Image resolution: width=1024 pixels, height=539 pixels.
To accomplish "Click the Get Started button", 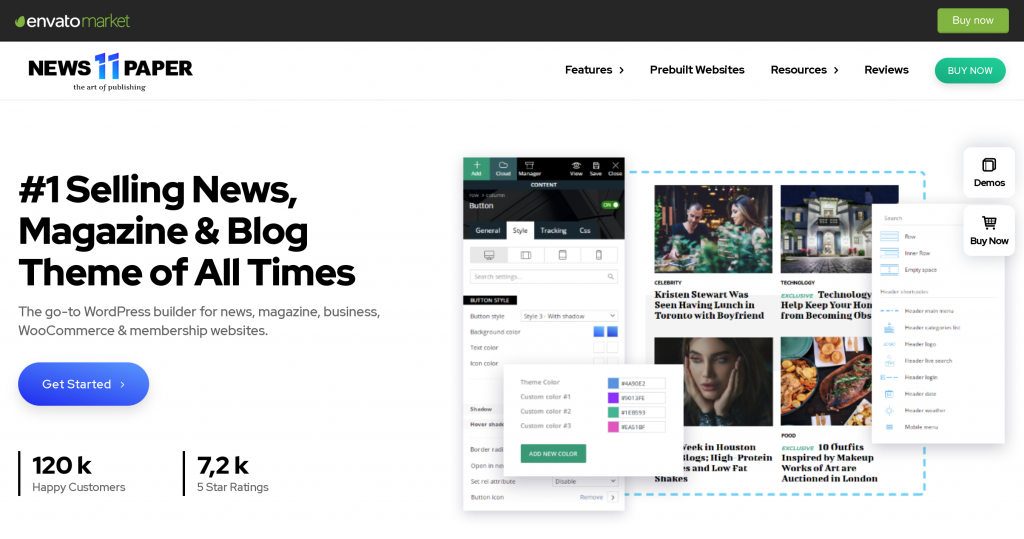I will click(x=84, y=384).
